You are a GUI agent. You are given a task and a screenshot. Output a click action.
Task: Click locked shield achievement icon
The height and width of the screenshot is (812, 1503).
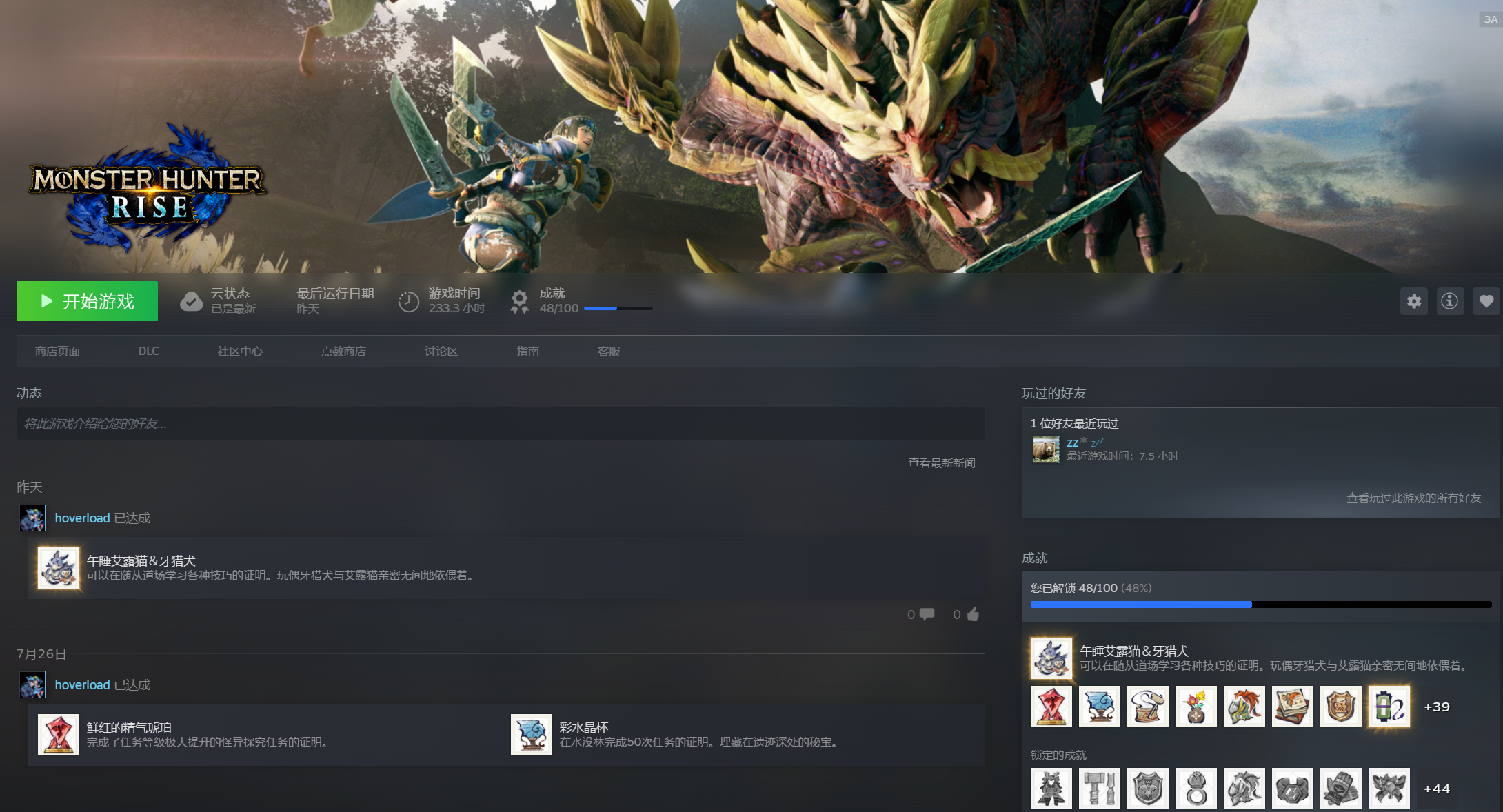pyautogui.click(x=1148, y=789)
